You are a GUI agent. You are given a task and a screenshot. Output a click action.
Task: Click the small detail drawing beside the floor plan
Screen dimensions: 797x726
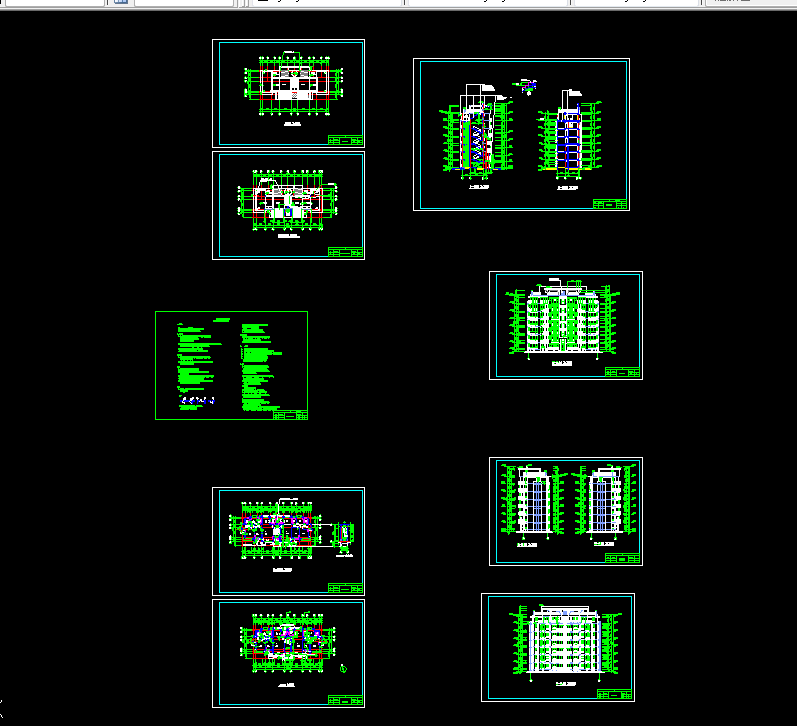pyautogui.click(x=344, y=538)
